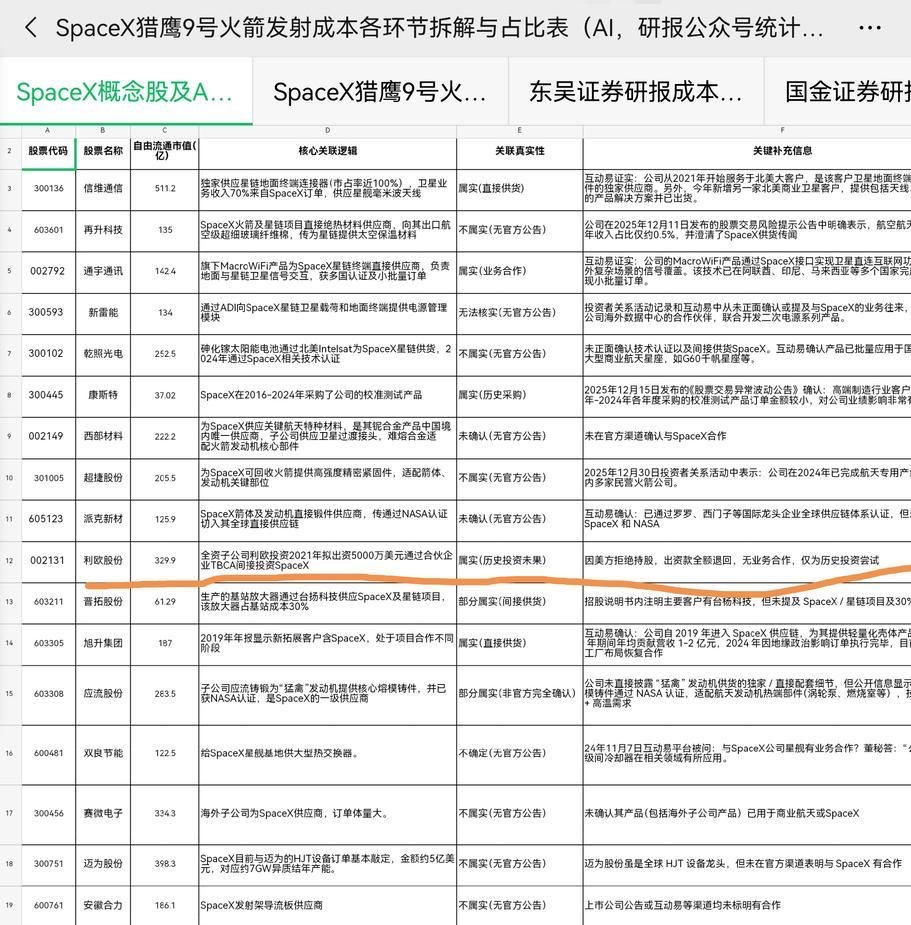This screenshot has width=911, height=925.
Task: Select the 自由流通市值(亿) header cell
Action: pos(165,151)
